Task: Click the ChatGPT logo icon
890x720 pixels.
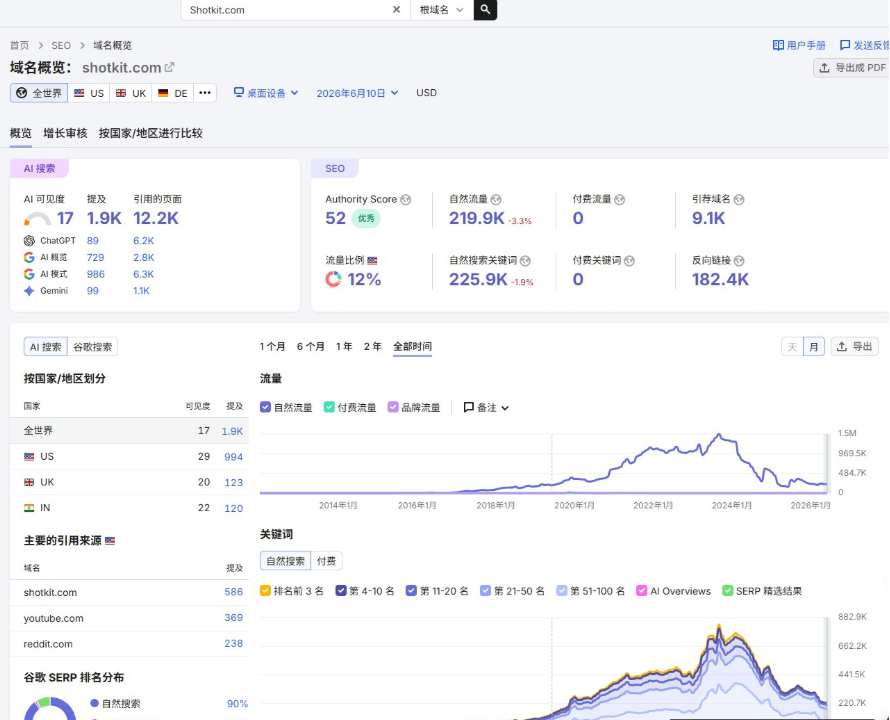Action: coord(29,241)
